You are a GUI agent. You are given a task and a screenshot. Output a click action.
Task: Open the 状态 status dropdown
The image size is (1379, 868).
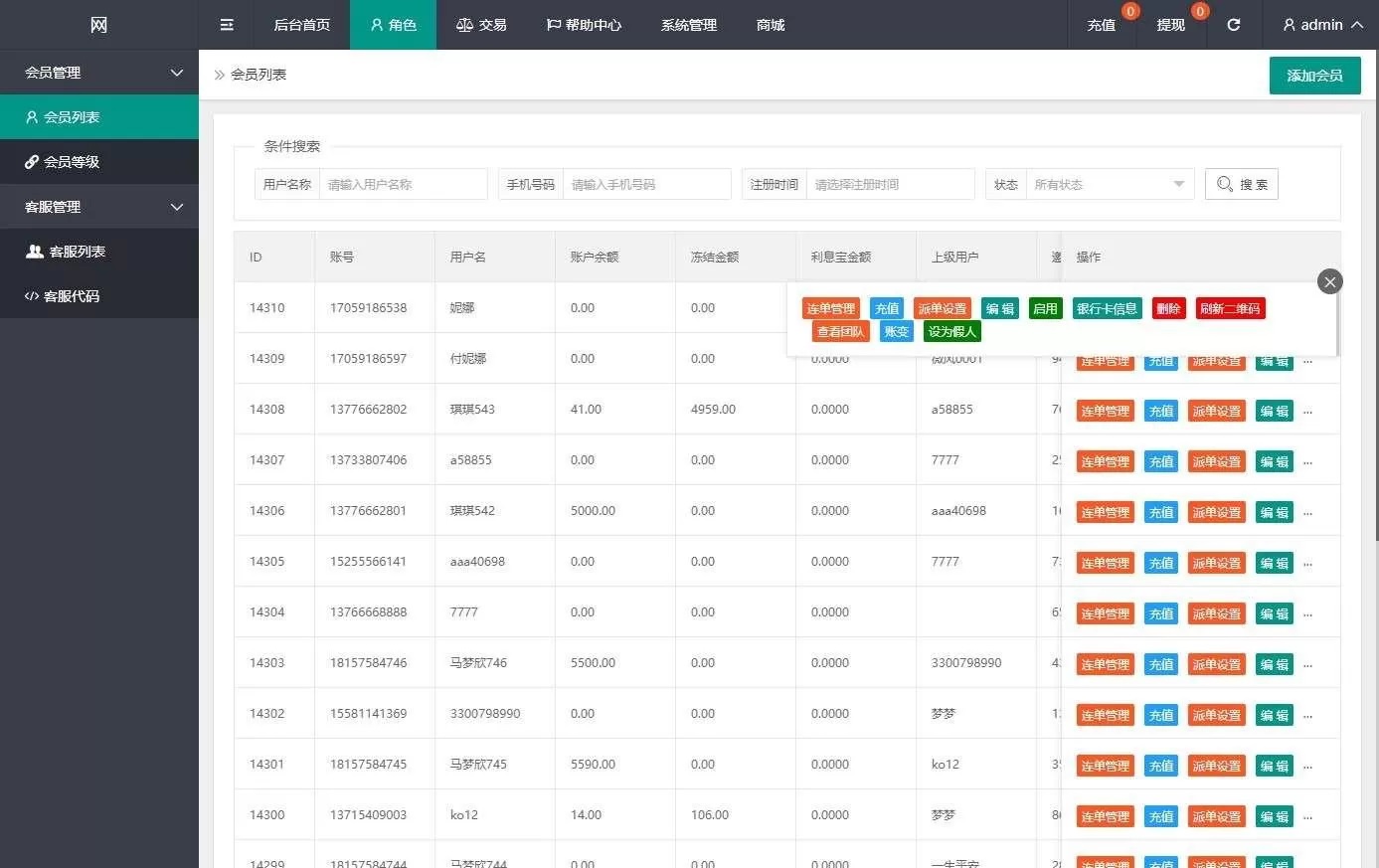pyautogui.click(x=1109, y=184)
